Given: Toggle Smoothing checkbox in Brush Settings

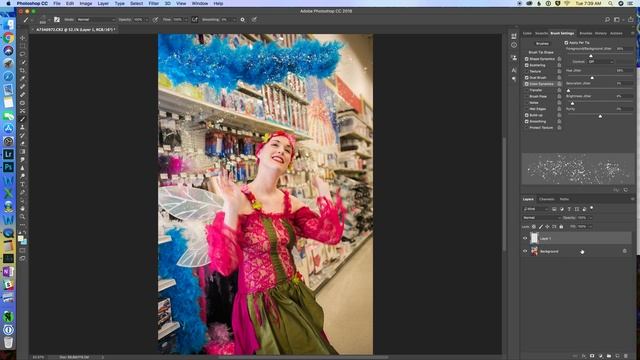Looking at the screenshot, I should pos(527,121).
